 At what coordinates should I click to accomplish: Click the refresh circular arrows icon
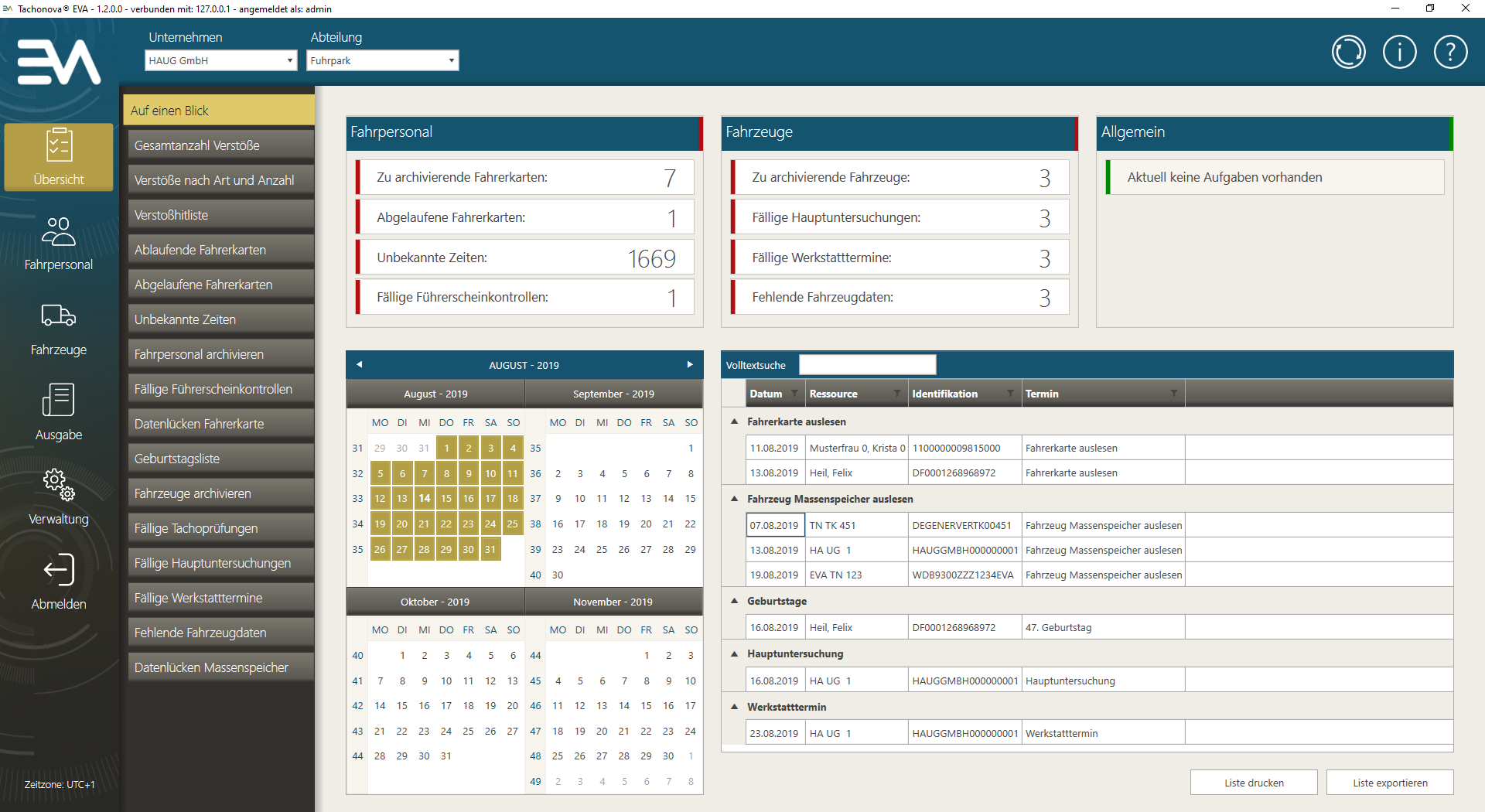(1348, 53)
